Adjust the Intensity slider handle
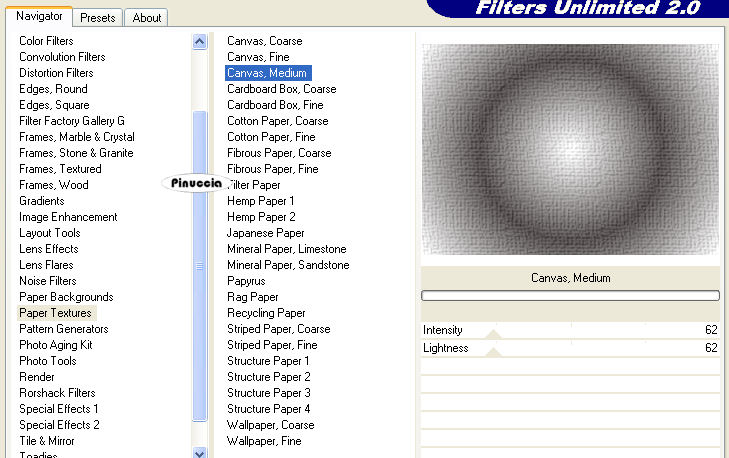The width and height of the screenshot is (729, 458). click(493, 333)
